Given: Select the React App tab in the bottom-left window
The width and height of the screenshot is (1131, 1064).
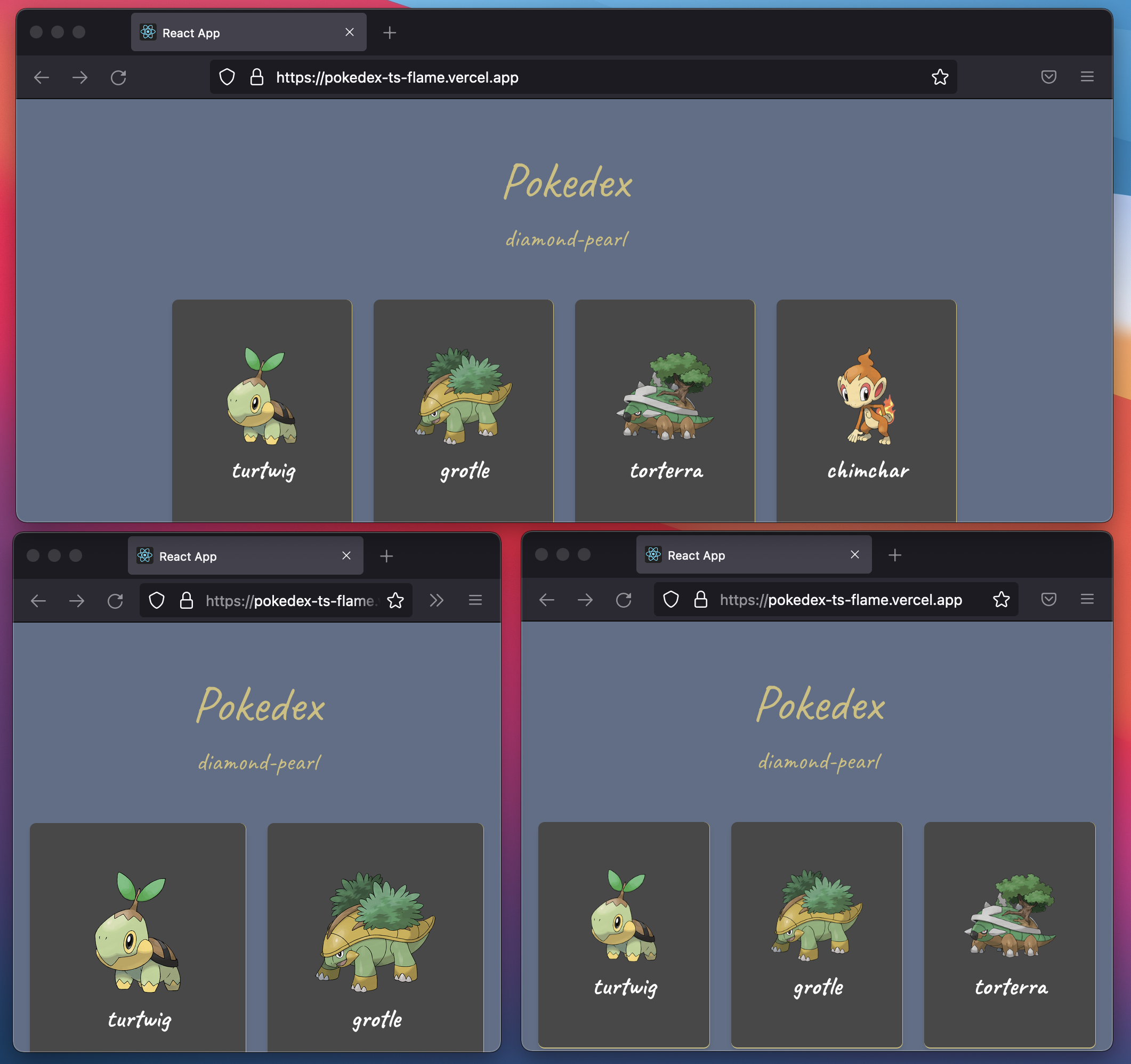Looking at the screenshot, I should click(245, 556).
